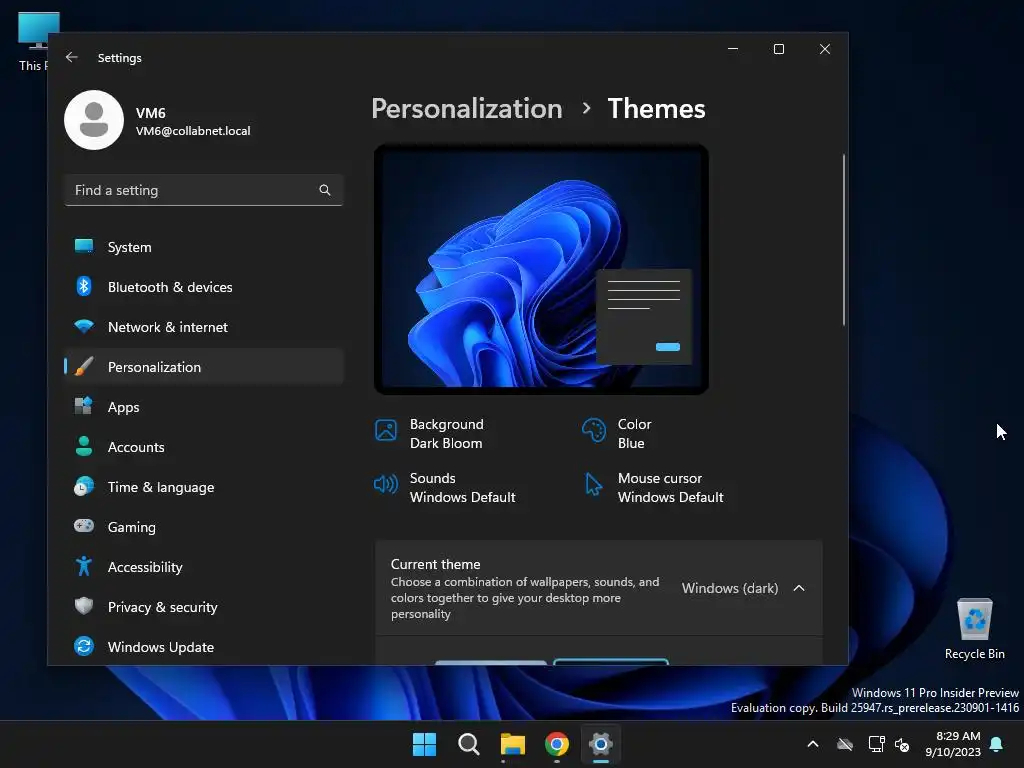Click the muted volume tray icon
1024x768 pixels.
click(902, 744)
